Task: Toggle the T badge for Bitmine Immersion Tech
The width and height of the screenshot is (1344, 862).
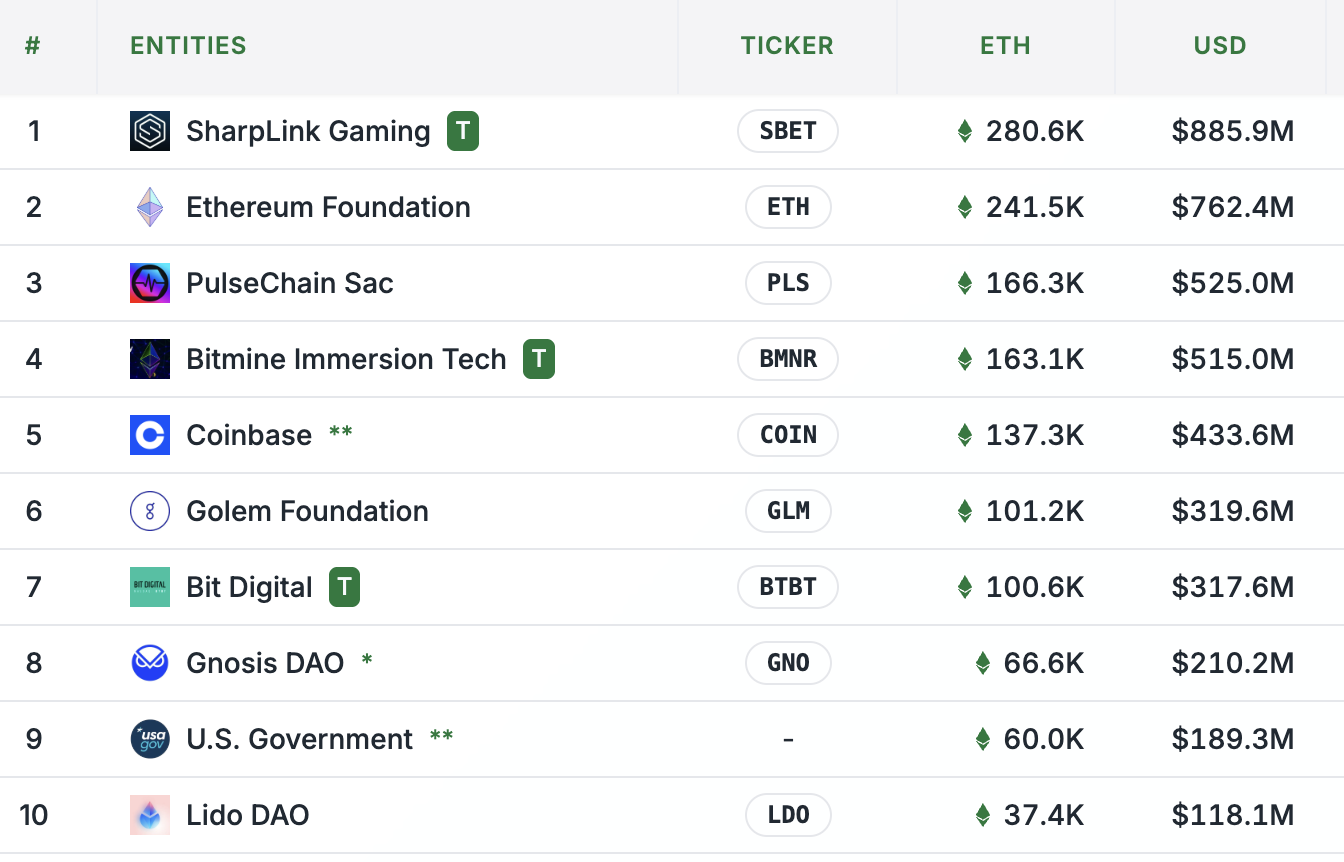Action: [x=538, y=359]
